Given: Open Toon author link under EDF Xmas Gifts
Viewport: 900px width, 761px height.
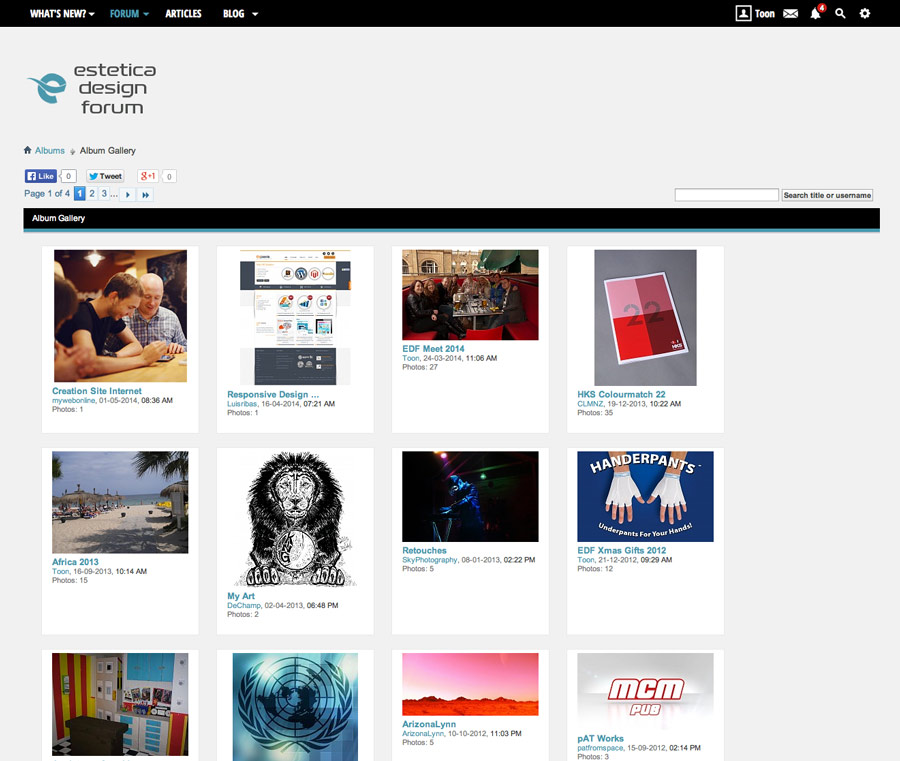Looking at the screenshot, I should 586,560.
